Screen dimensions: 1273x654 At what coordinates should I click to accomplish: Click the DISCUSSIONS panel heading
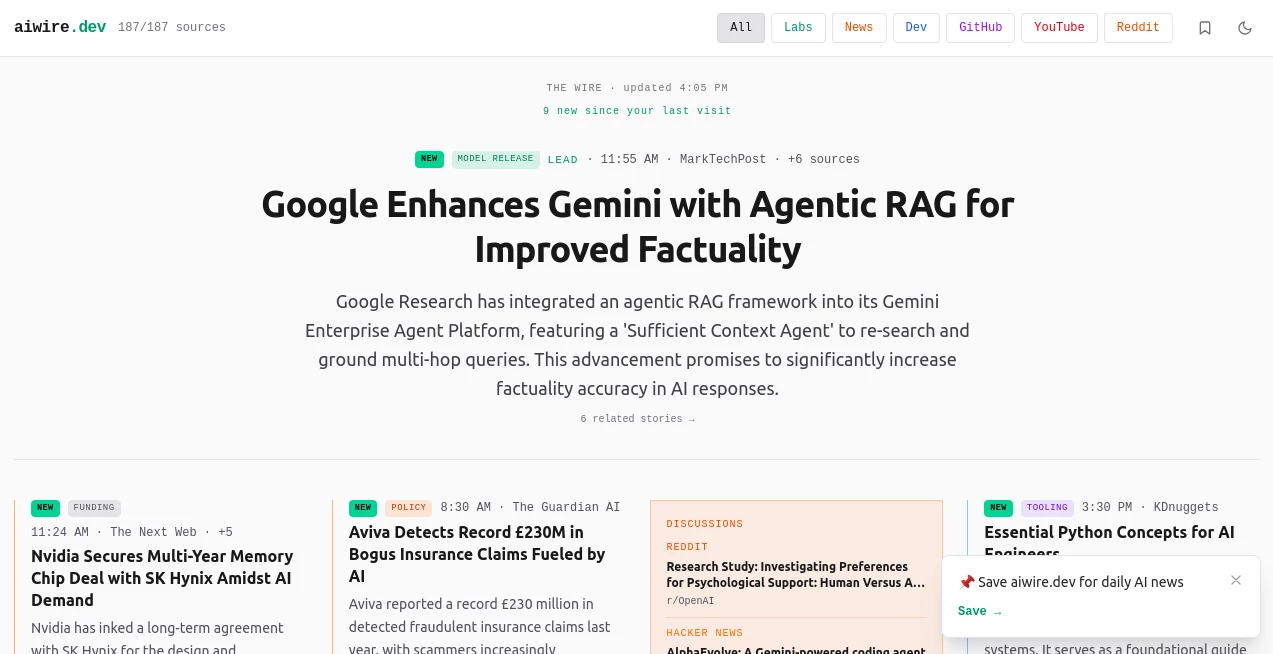click(705, 524)
